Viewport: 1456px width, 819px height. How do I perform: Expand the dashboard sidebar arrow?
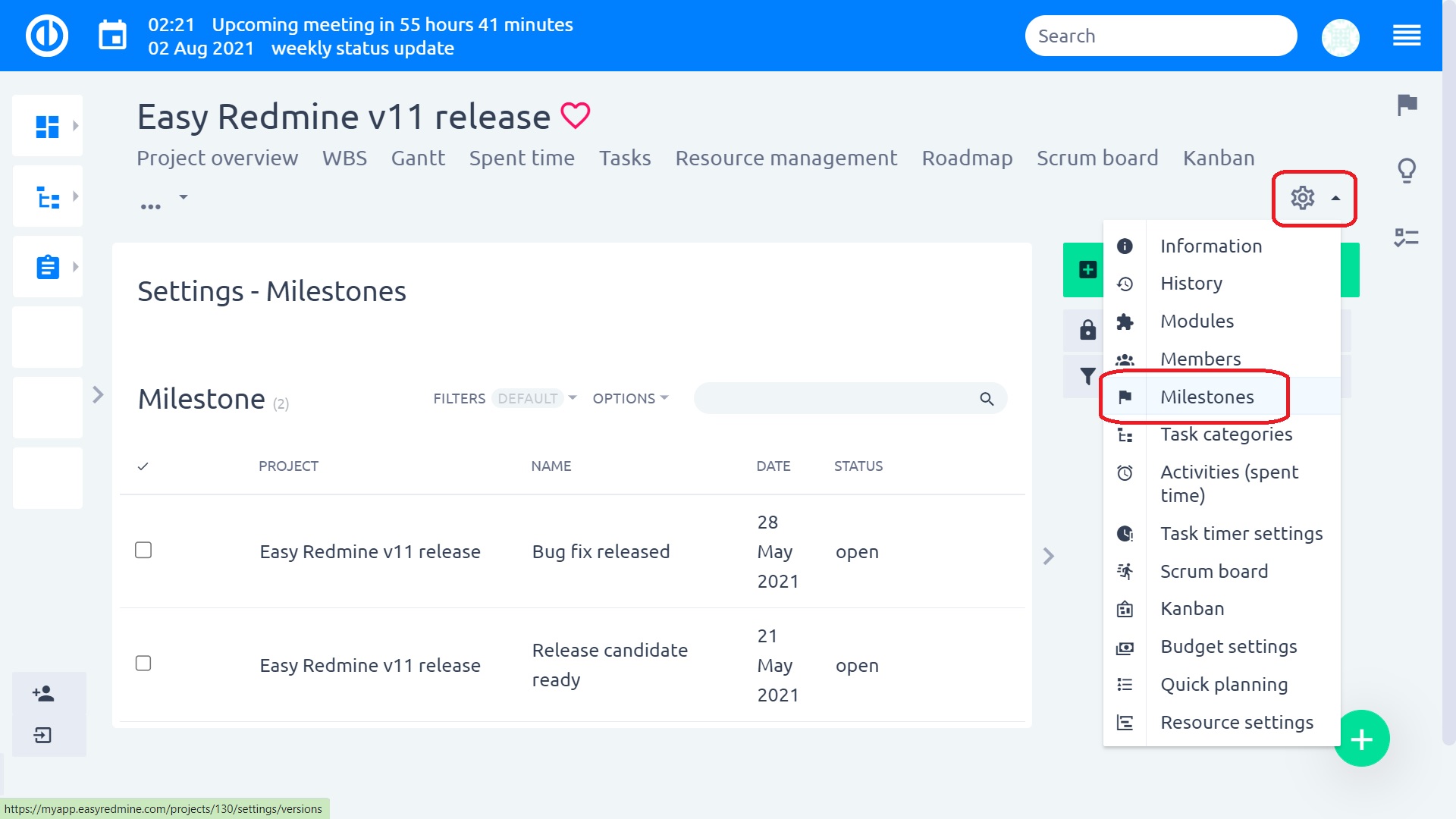tap(75, 126)
